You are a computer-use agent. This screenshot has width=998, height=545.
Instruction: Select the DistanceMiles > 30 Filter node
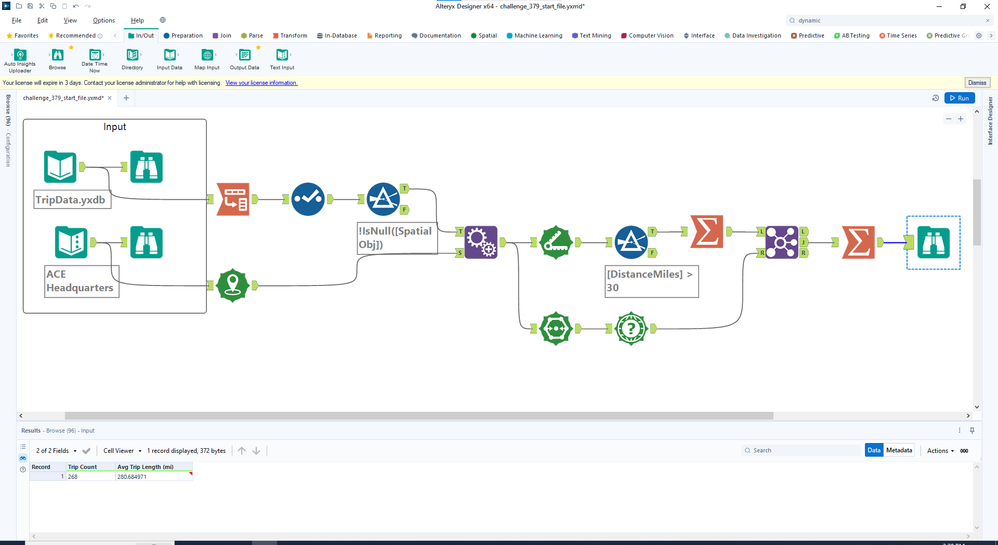click(631, 242)
